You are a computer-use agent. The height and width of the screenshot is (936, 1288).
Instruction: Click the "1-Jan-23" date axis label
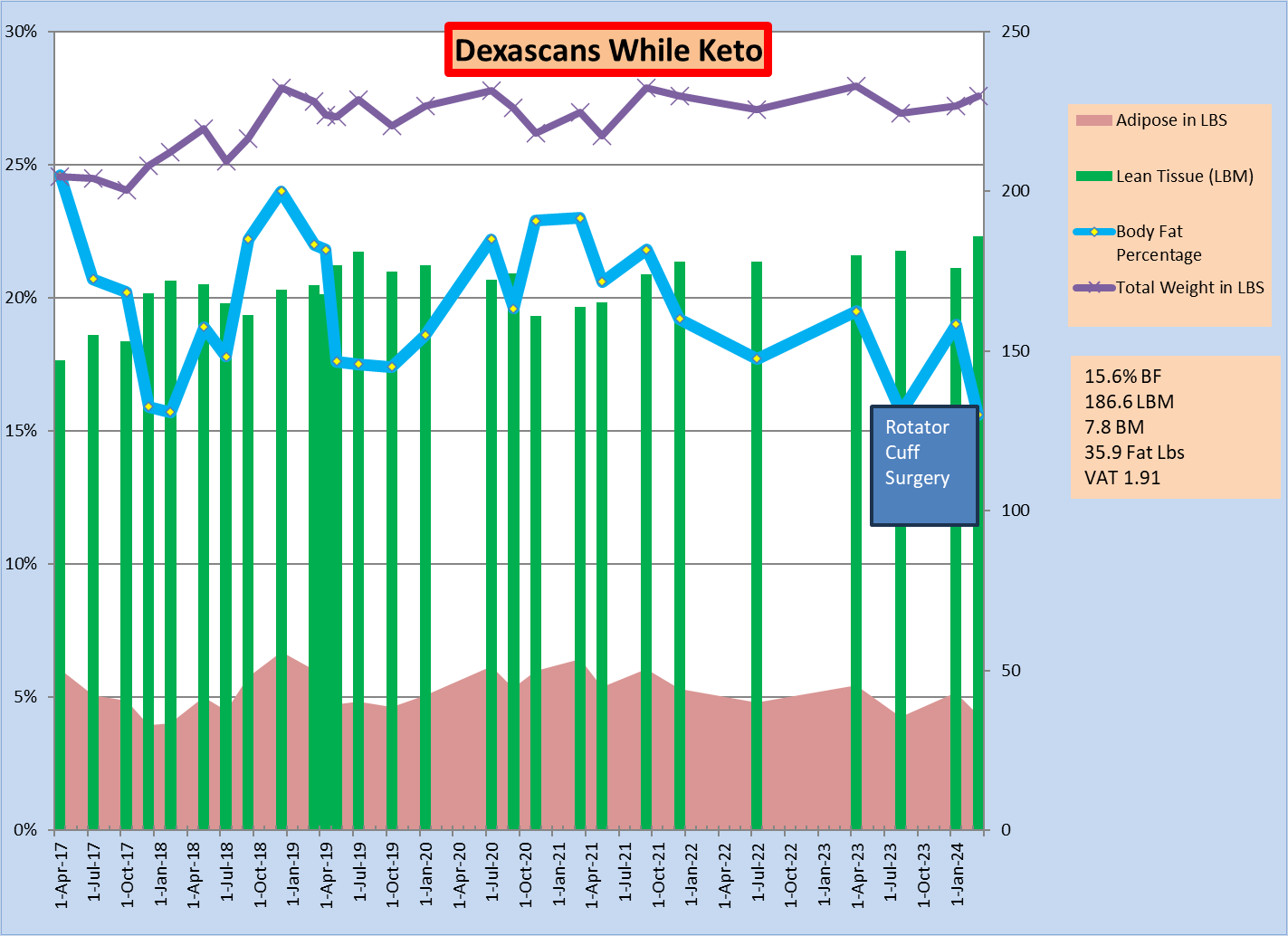pos(825,874)
